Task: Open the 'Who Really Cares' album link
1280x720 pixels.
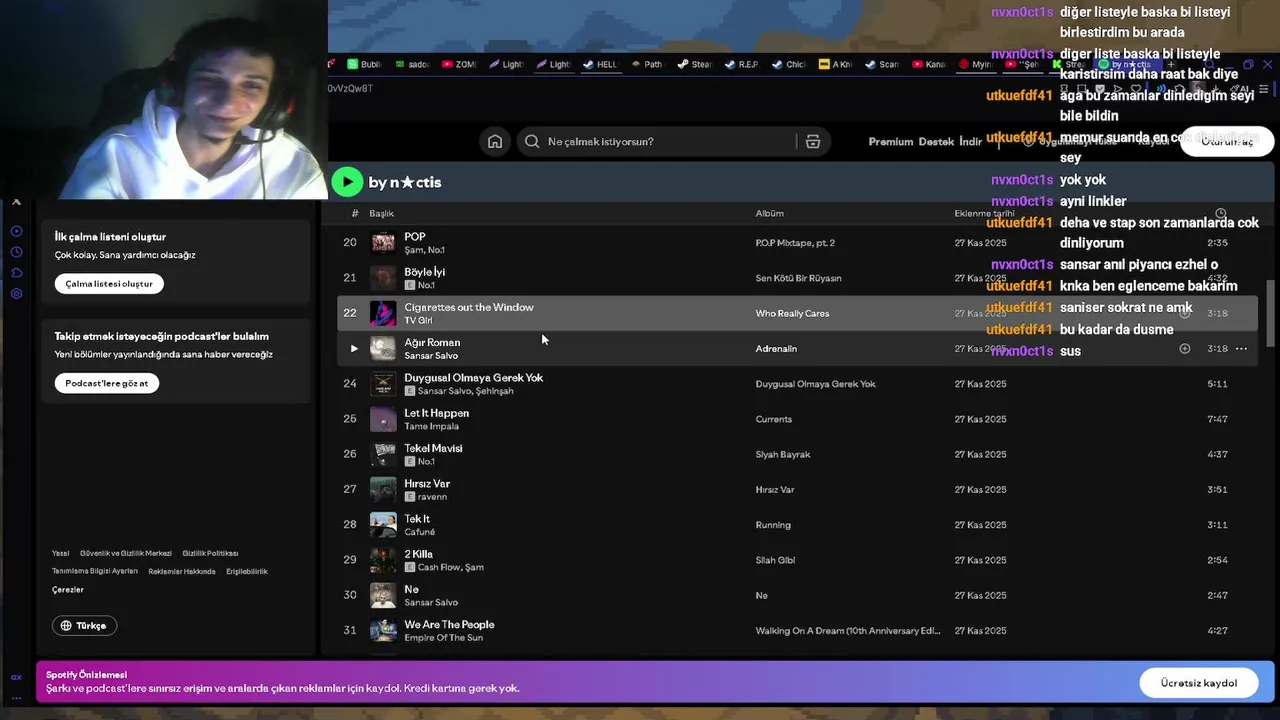Action: point(792,314)
